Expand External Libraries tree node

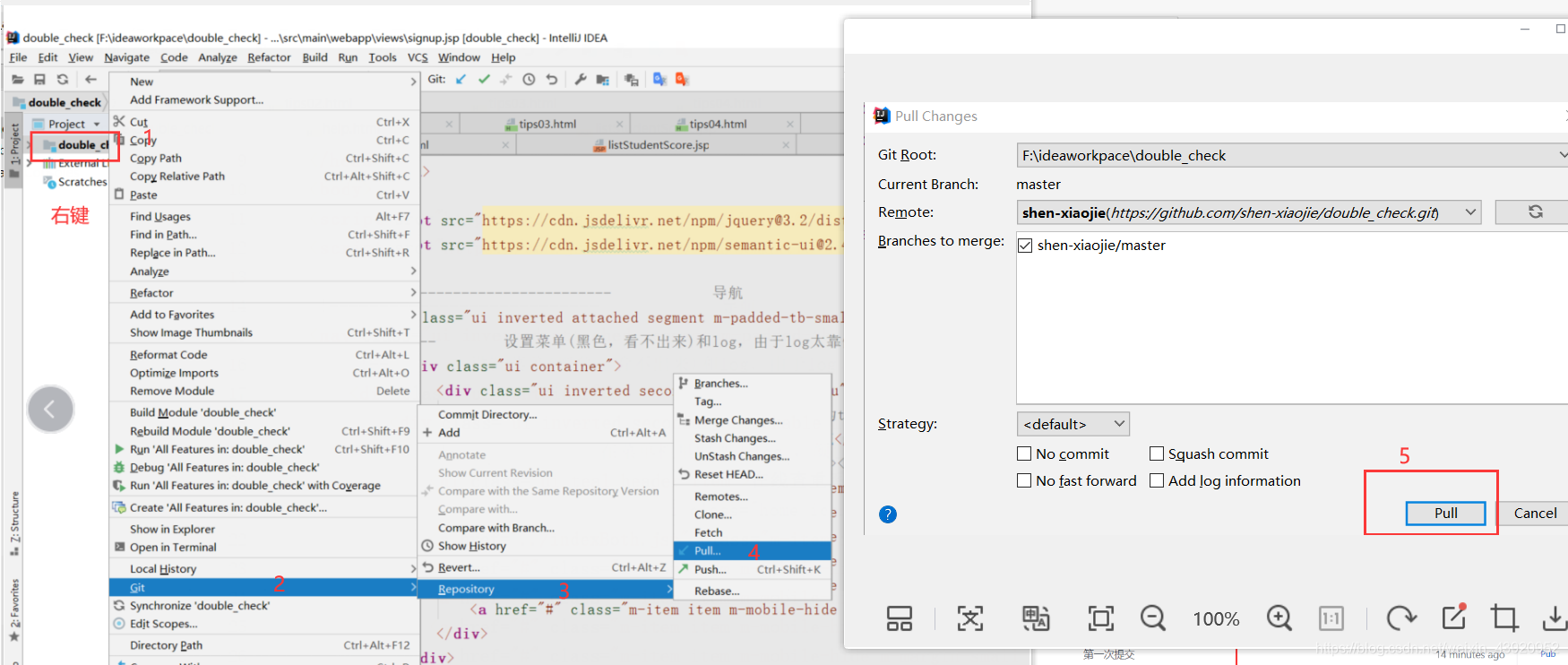coord(30,164)
